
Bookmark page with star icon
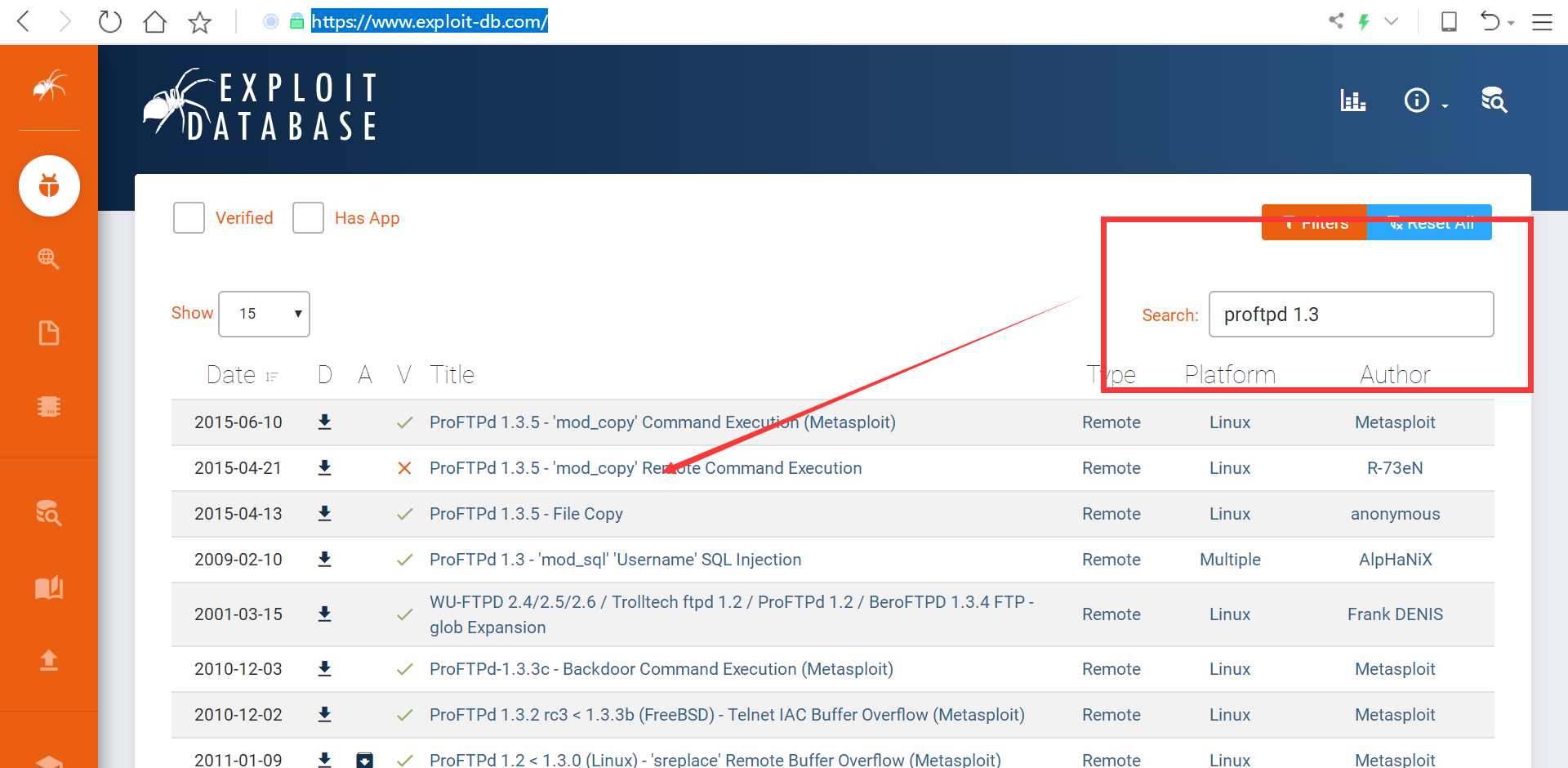(x=200, y=22)
